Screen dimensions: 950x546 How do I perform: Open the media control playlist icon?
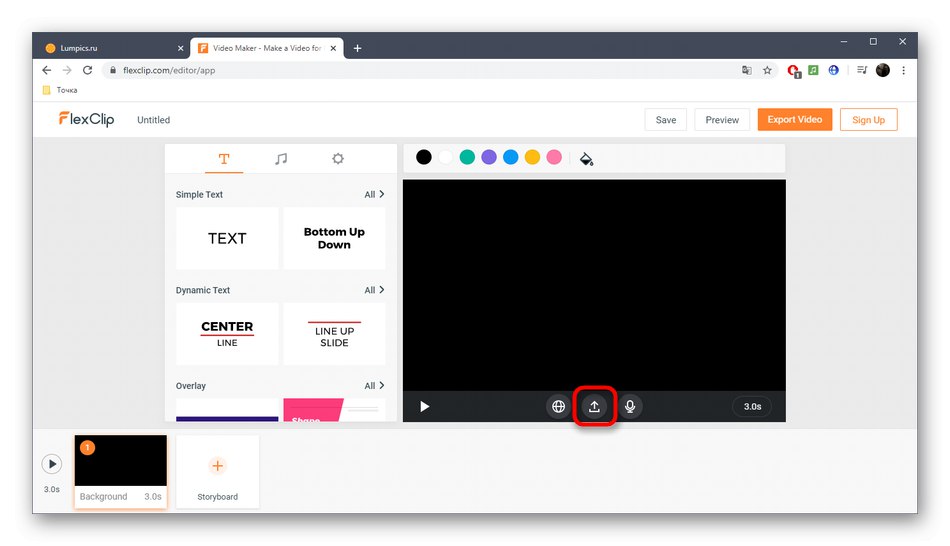(x=862, y=70)
